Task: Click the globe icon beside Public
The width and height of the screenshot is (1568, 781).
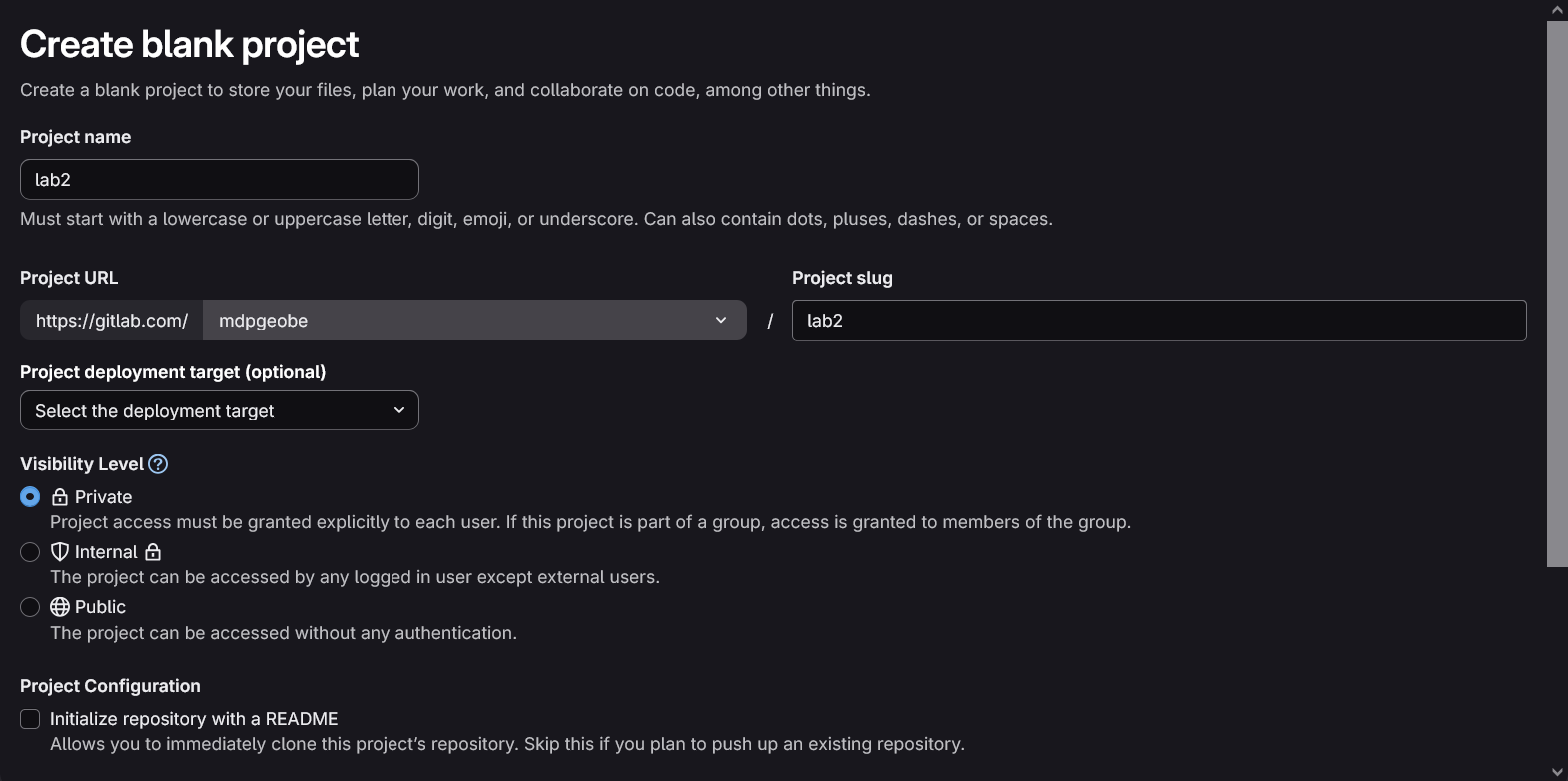Action: [x=60, y=607]
